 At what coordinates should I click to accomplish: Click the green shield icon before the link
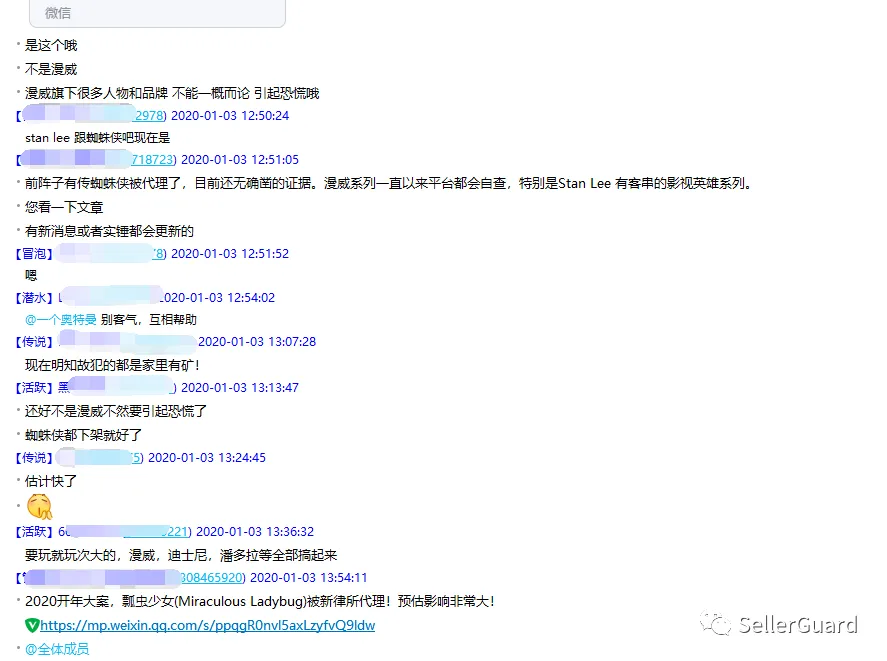[32, 625]
